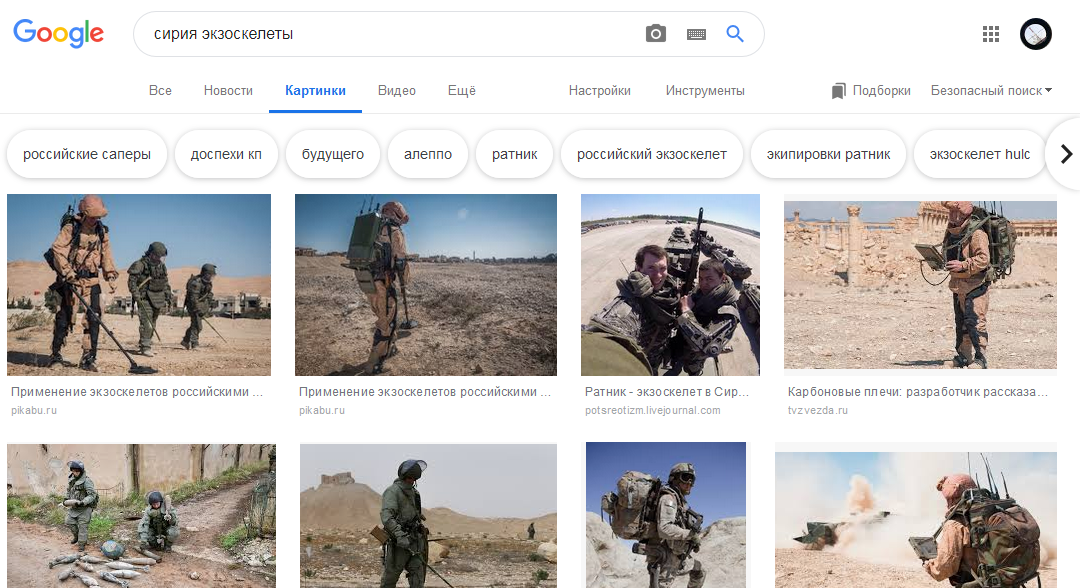Switch to the Новости tab

(x=228, y=90)
